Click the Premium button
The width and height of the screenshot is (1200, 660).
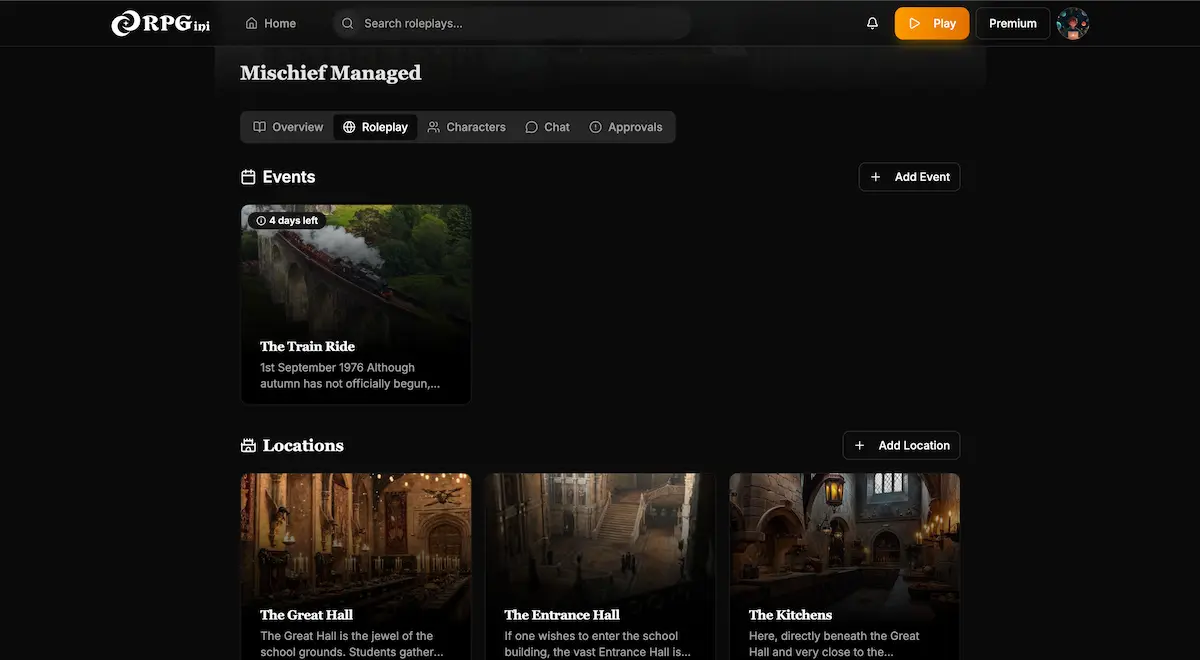pyautogui.click(x=1012, y=23)
